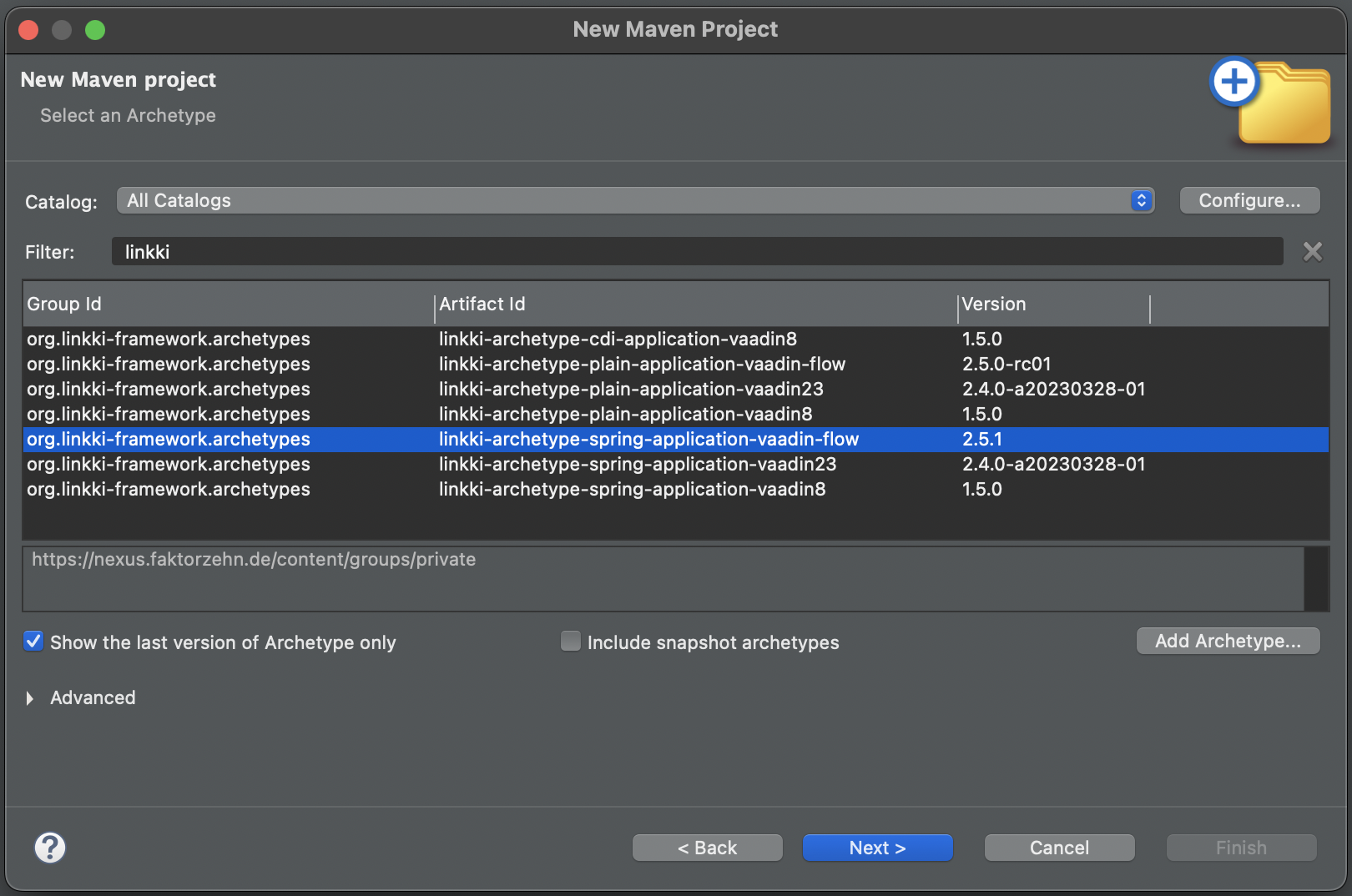Expand the Advanced section
Viewport: 1352px width, 896px height.
coord(30,698)
